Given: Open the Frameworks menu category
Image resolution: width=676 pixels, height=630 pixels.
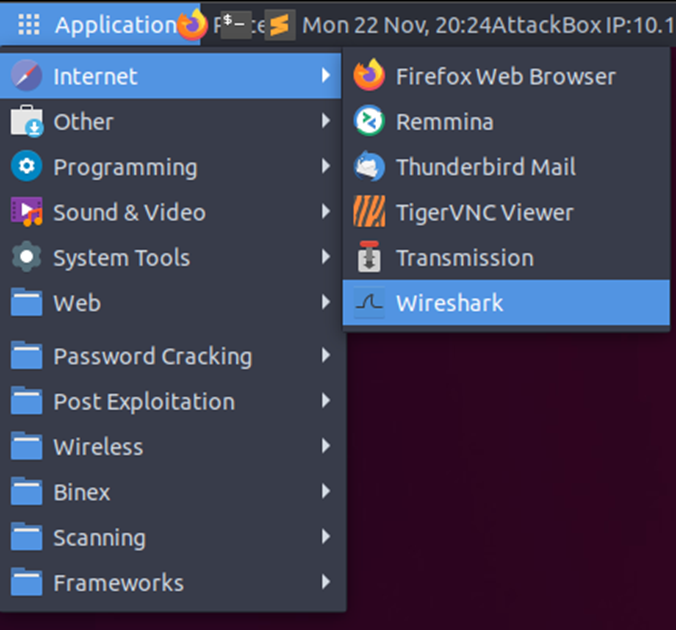Looking at the screenshot, I should pos(171,582).
